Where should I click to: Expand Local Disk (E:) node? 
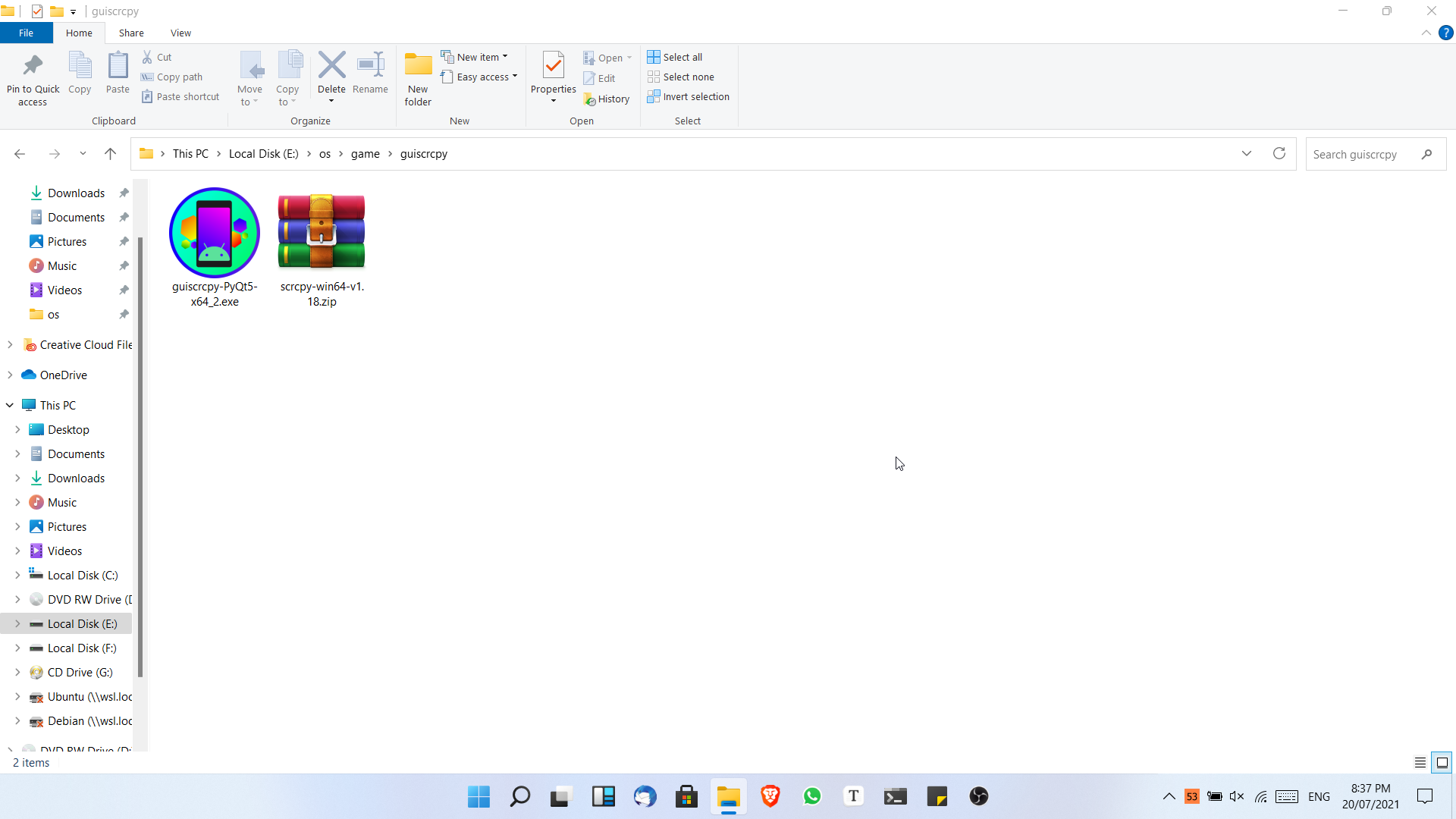[17, 624]
